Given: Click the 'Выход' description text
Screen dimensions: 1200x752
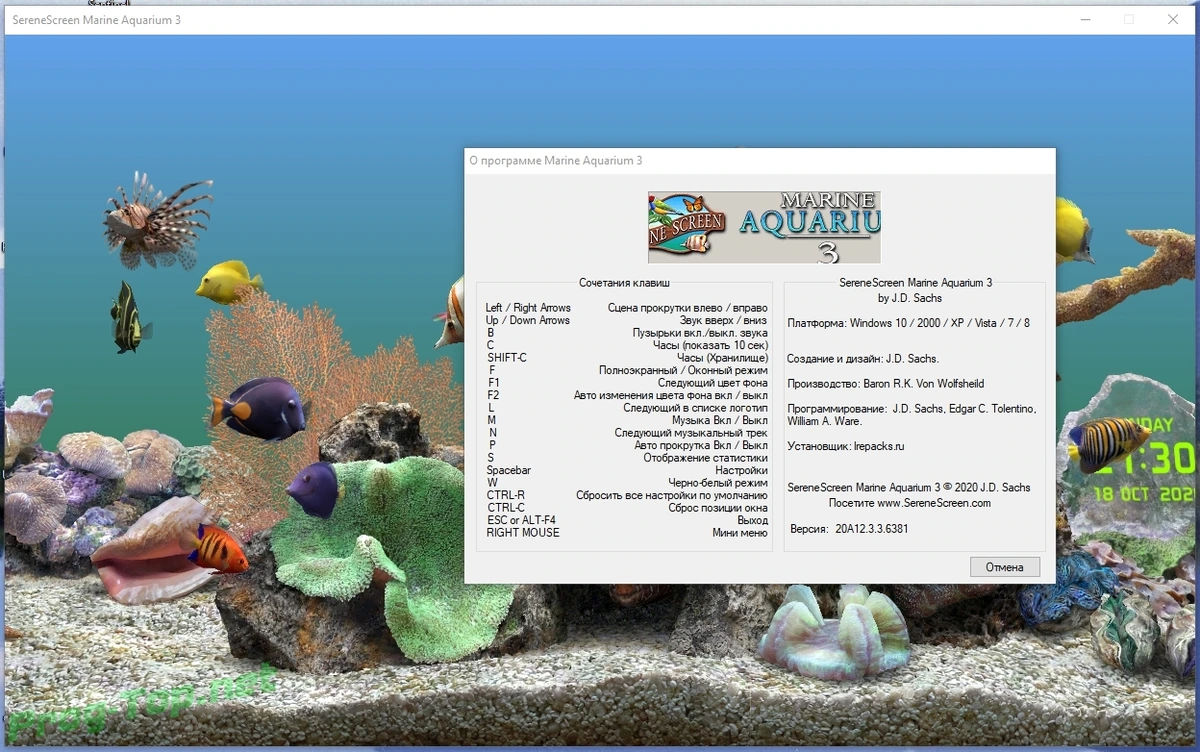Looking at the screenshot, I should (752, 520).
